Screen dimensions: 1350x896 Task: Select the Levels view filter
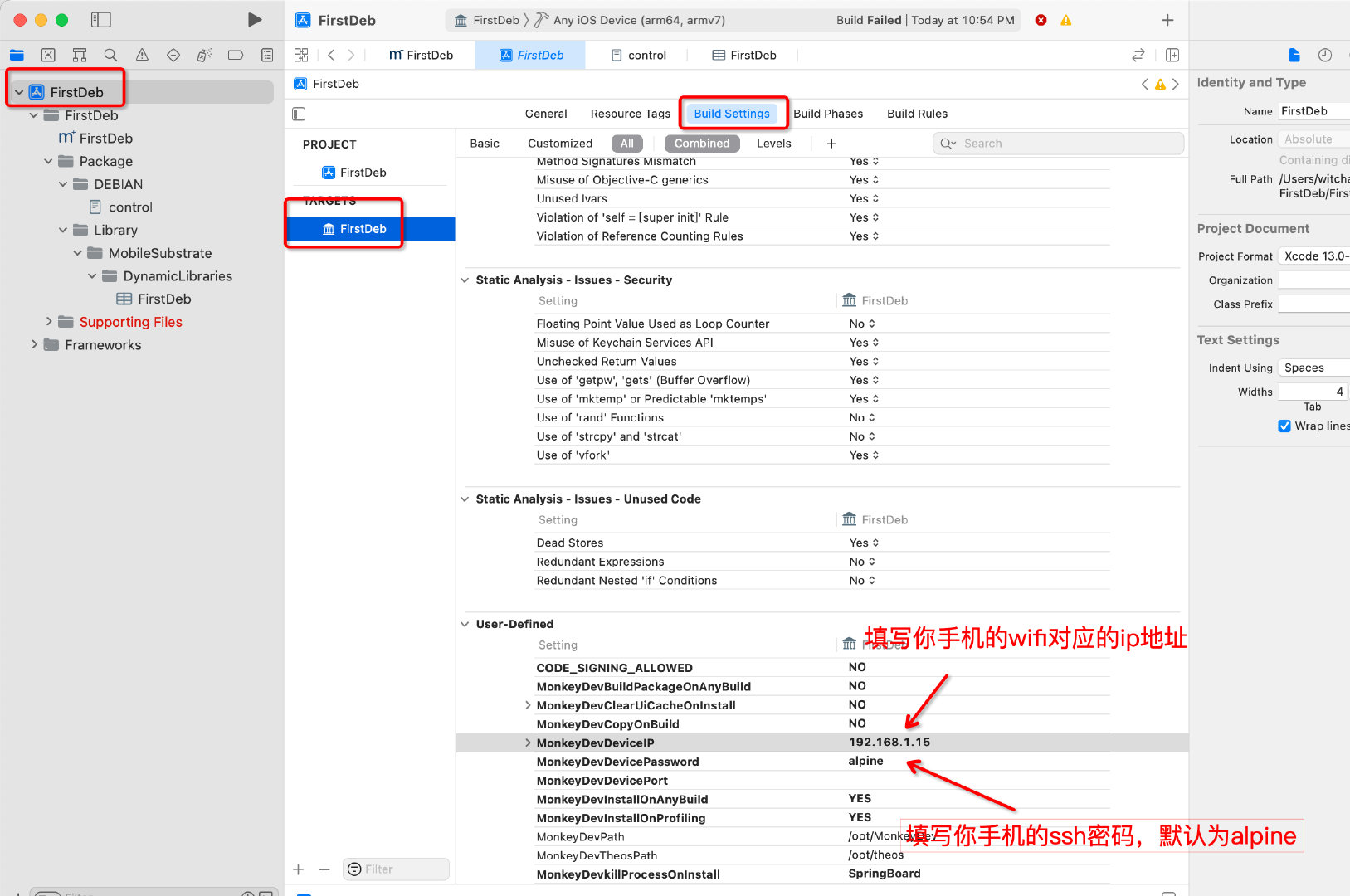click(x=774, y=144)
